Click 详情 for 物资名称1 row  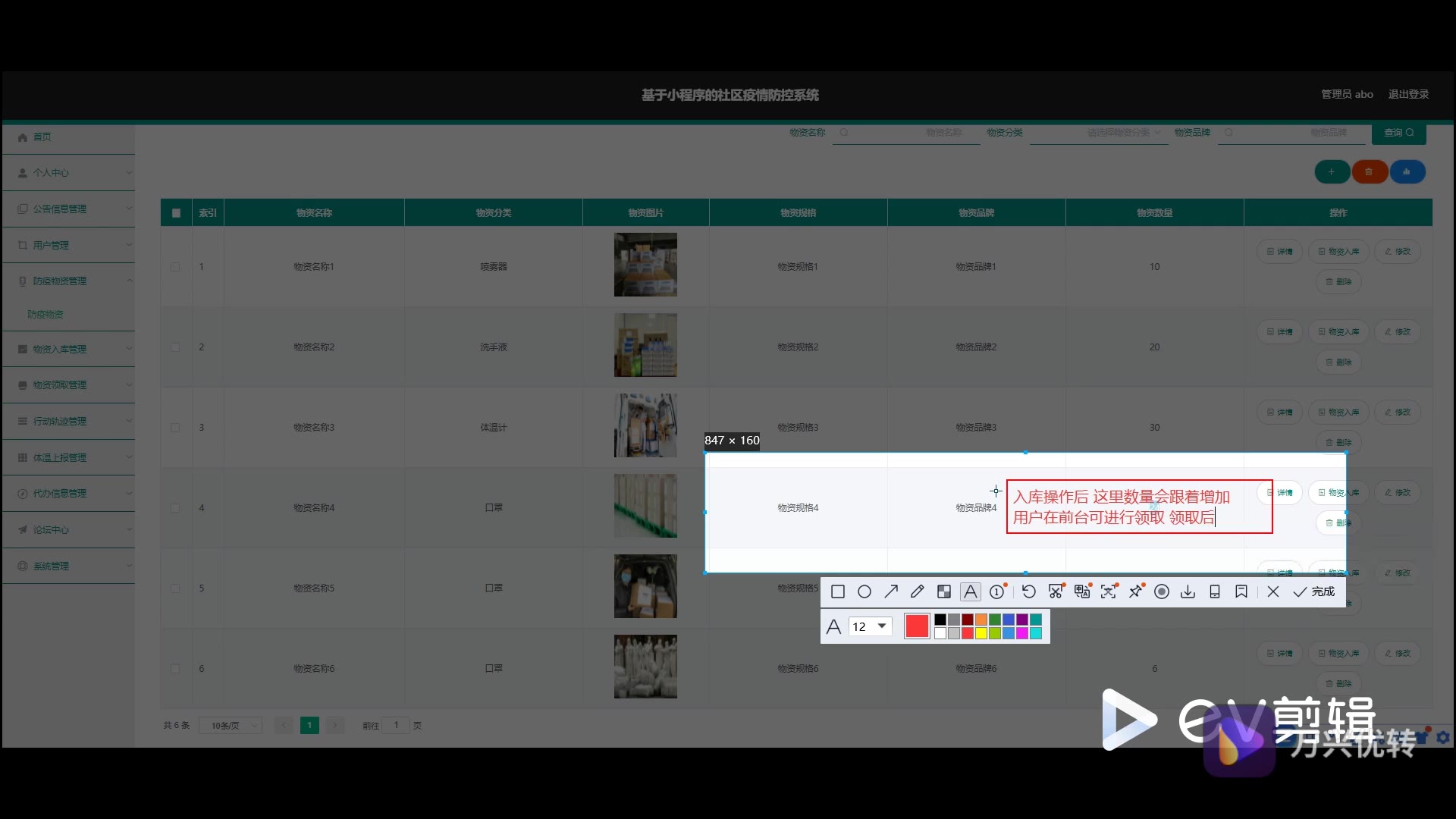point(1279,252)
